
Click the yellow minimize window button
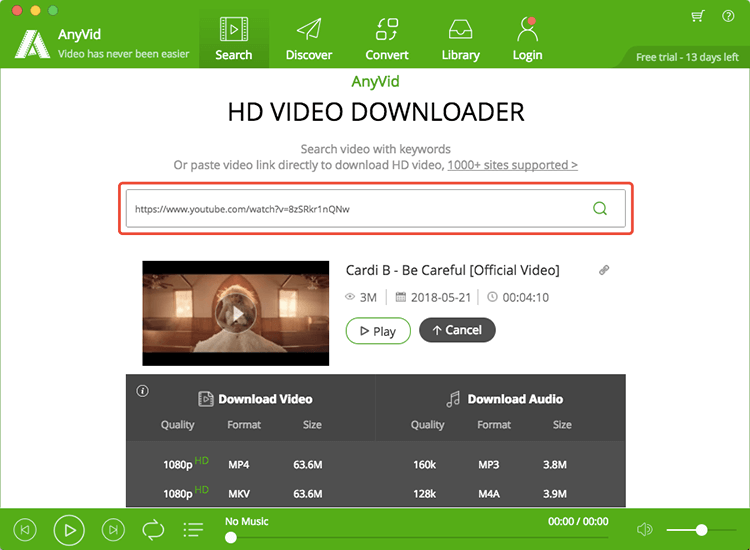35,10
